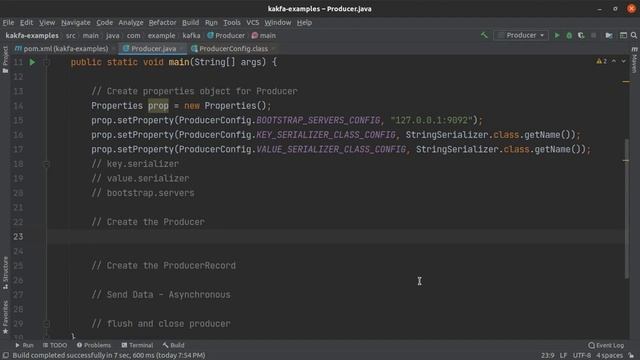Change the UTF-8 file encoding
Screen dimensions: 640x360
tap(582, 355)
